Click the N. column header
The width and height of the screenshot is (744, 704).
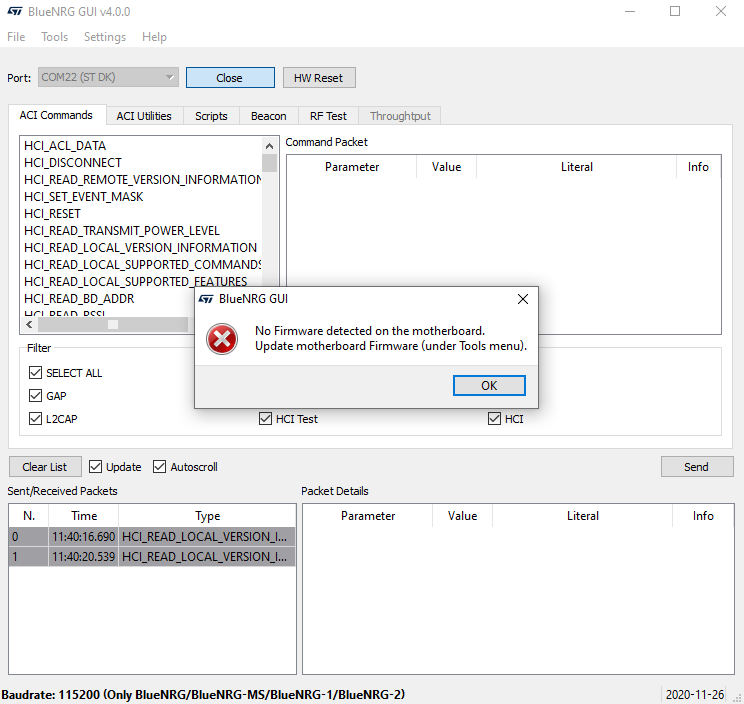tap(29, 516)
